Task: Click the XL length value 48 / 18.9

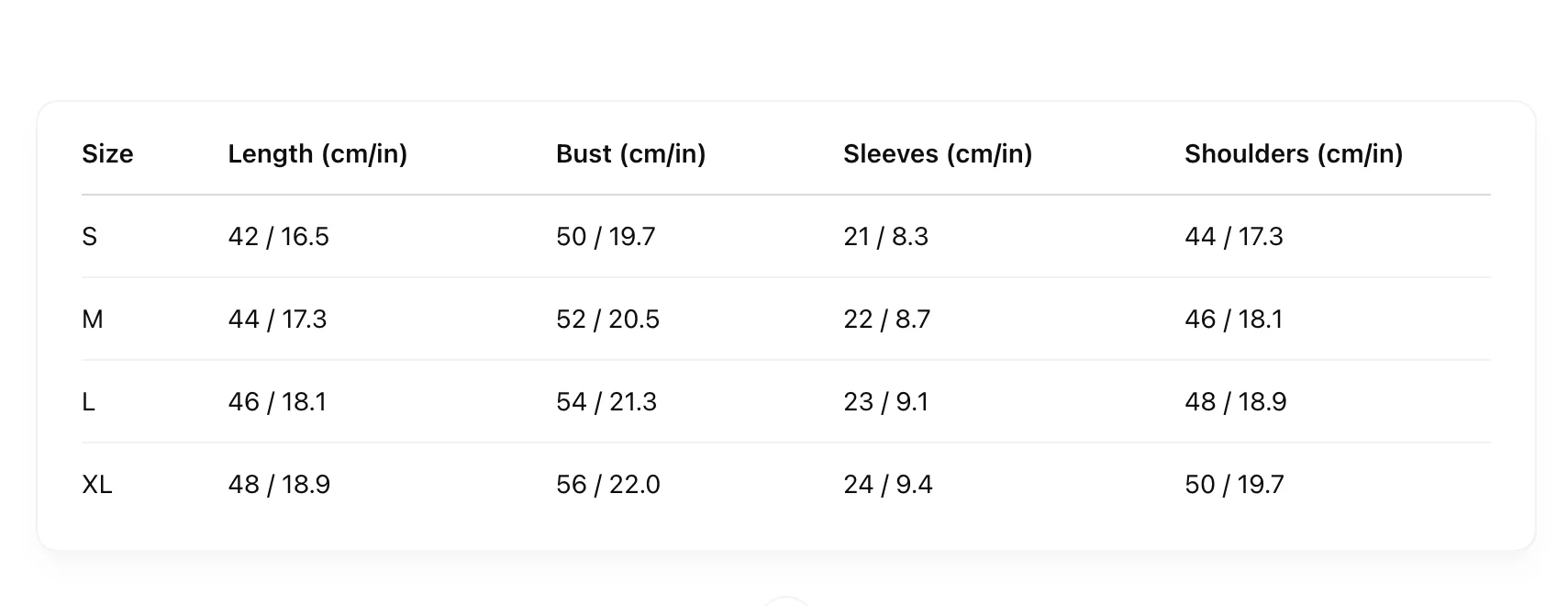Action: (279, 485)
